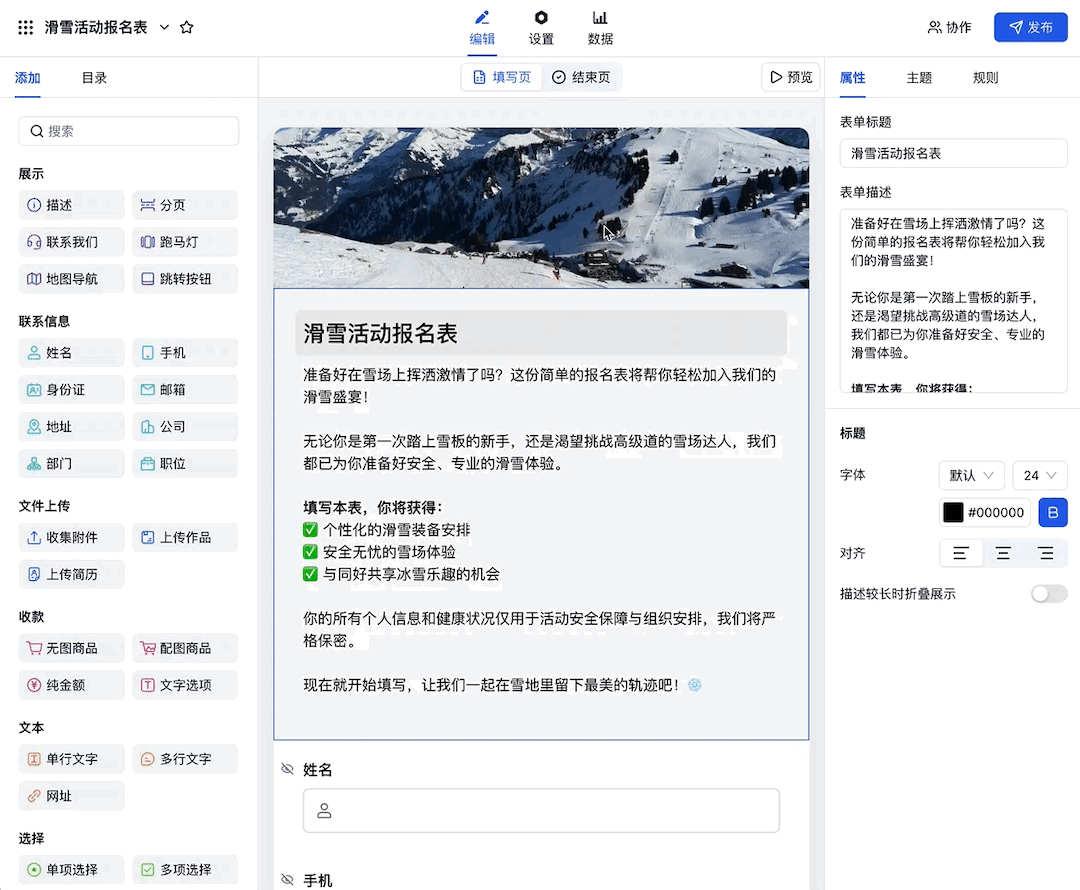Select left alignment for the title
The height and width of the screenshot is (890, 1080).
pos(961,552)
